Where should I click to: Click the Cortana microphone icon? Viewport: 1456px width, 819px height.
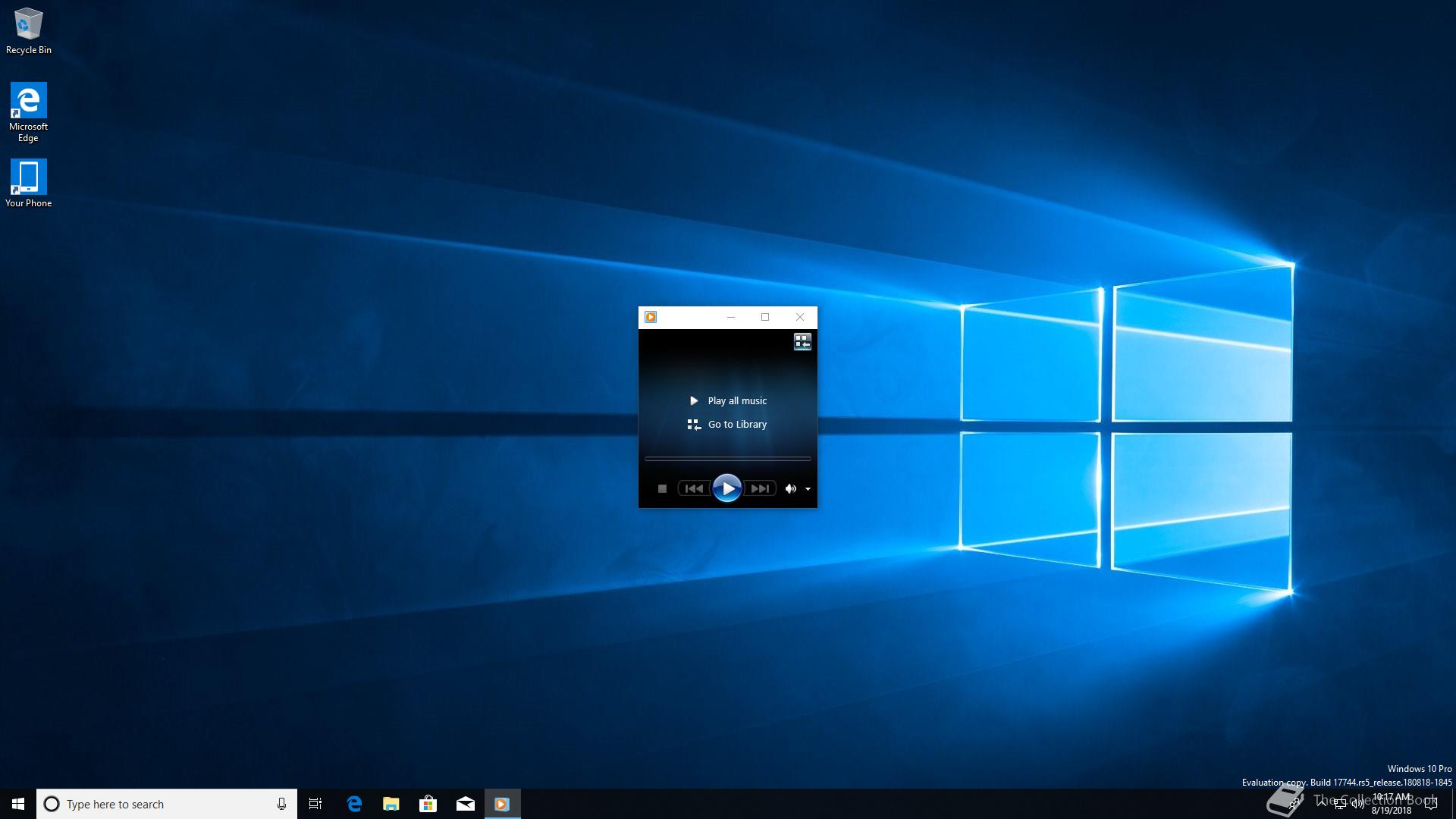tap(281, 804)
